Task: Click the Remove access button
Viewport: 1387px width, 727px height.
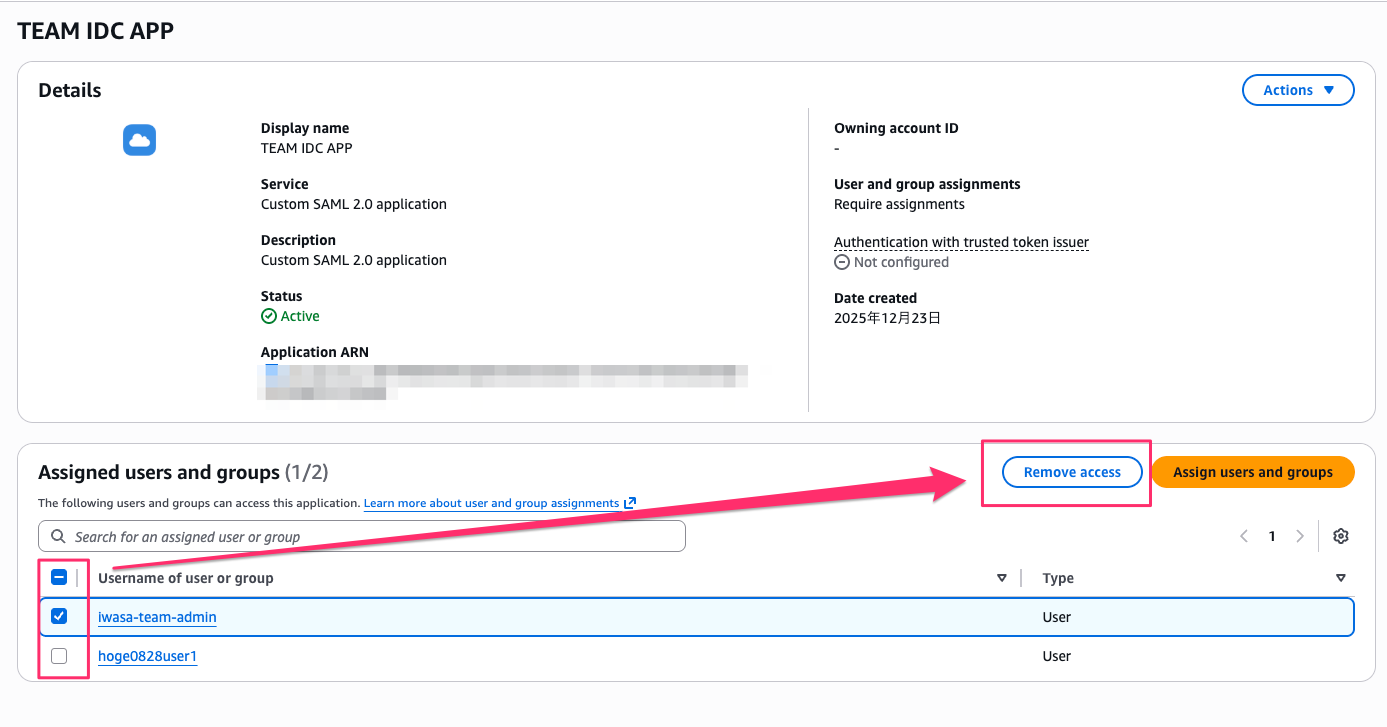Action: coord(1072,472)
